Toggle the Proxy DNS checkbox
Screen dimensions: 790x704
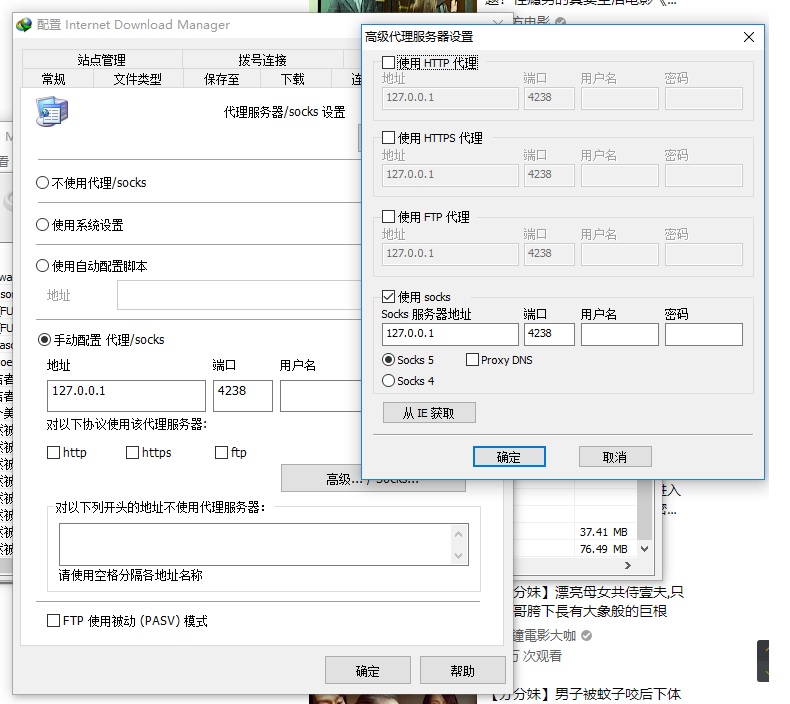pyautogui.click(x=472, y=360)
